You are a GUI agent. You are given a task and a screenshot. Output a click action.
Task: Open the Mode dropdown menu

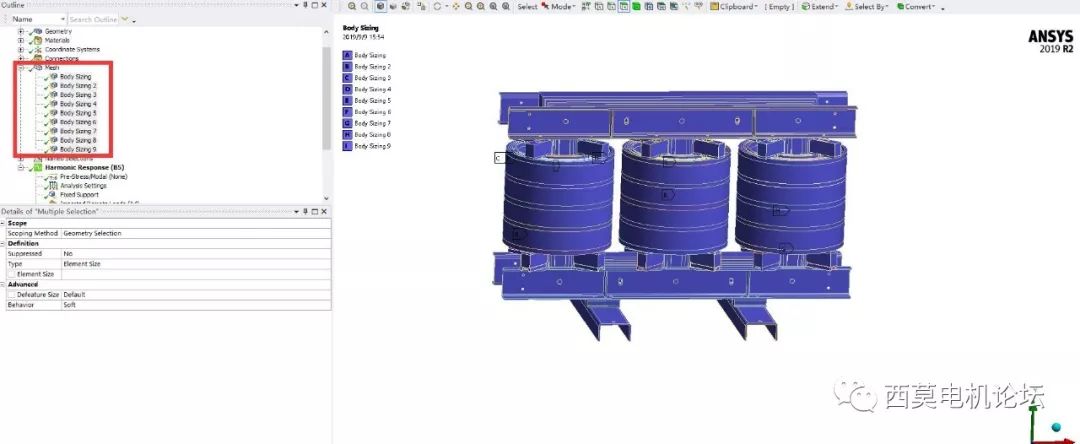click(574, 7)
